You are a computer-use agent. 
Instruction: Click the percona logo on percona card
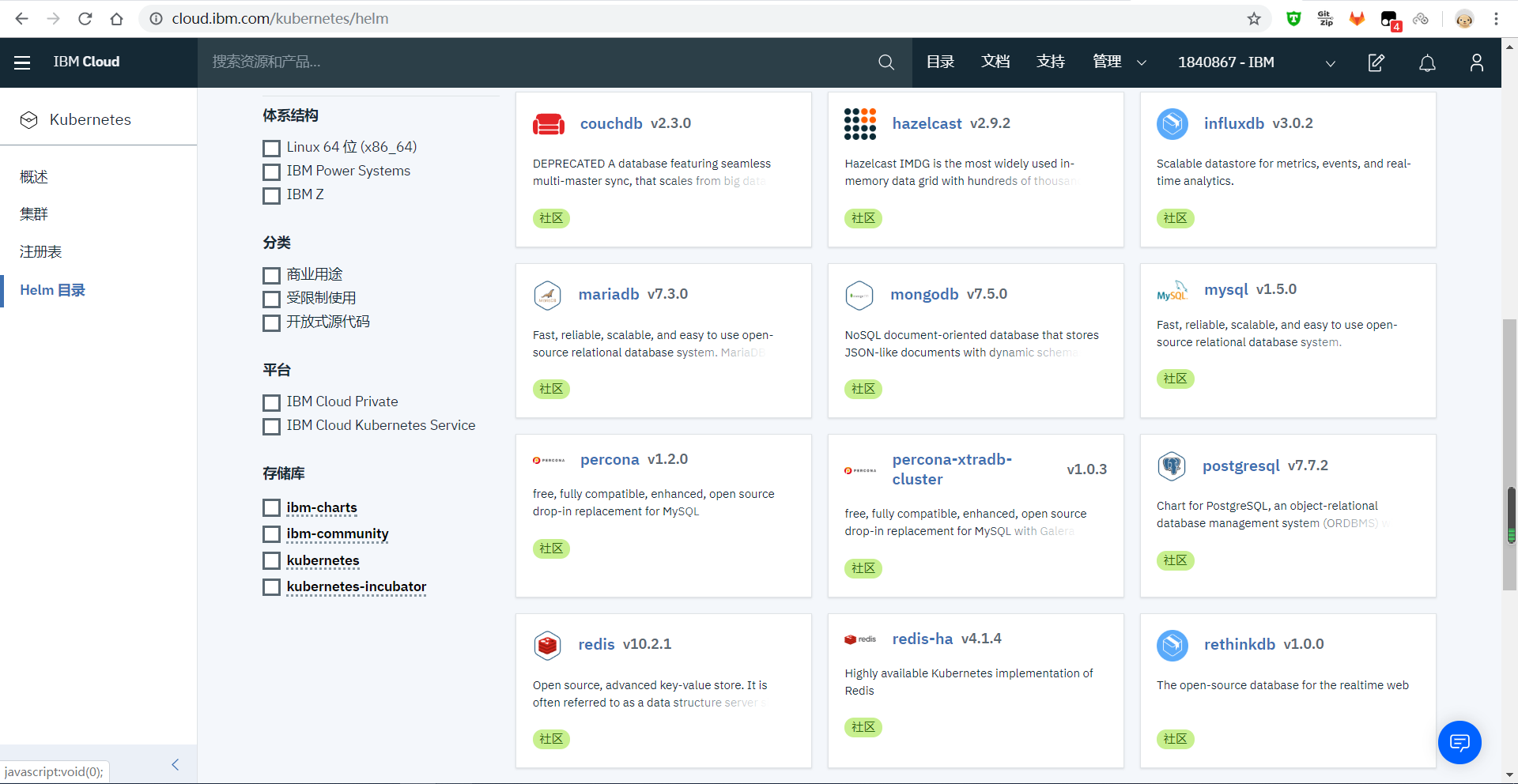(x=549, y=460)
